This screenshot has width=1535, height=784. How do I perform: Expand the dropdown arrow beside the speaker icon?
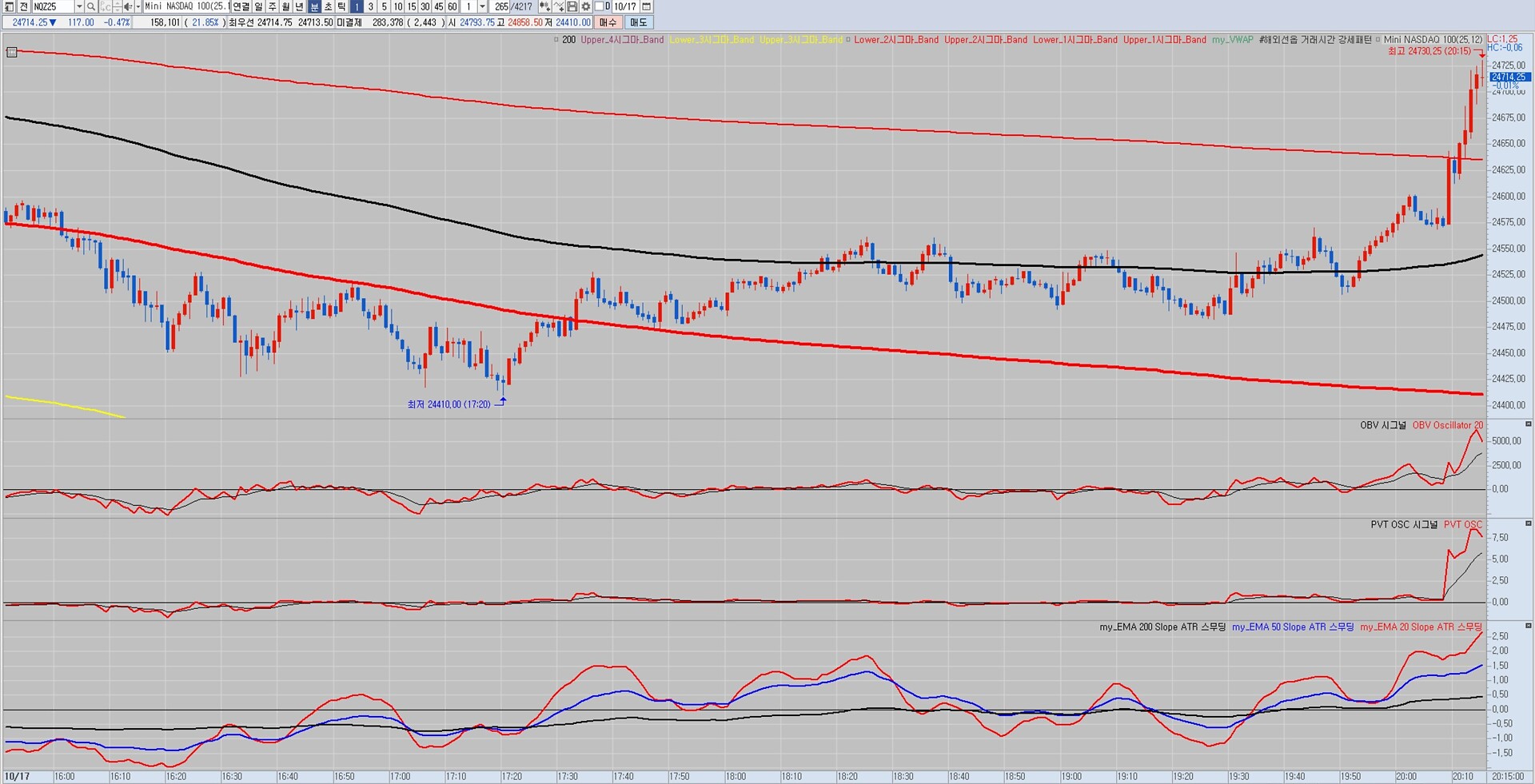138,6
